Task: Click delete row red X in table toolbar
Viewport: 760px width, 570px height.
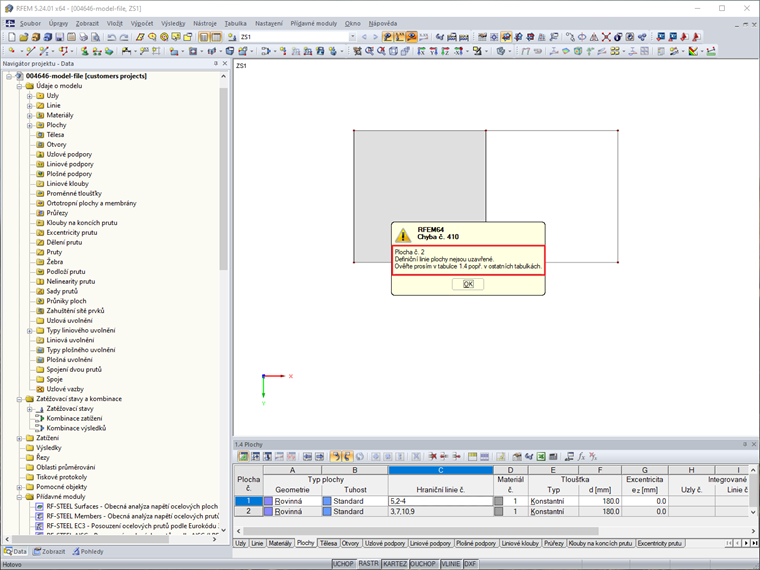Action: [x=432, y=457]
